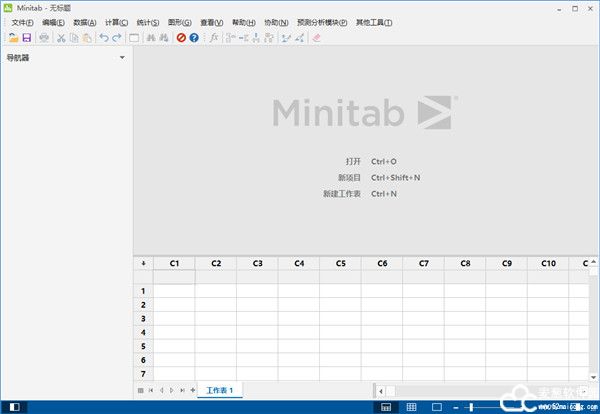Screen dimensions: 600x414
Task: Click the pink eraser Clear Cells icon
Action: pos(316,37)
